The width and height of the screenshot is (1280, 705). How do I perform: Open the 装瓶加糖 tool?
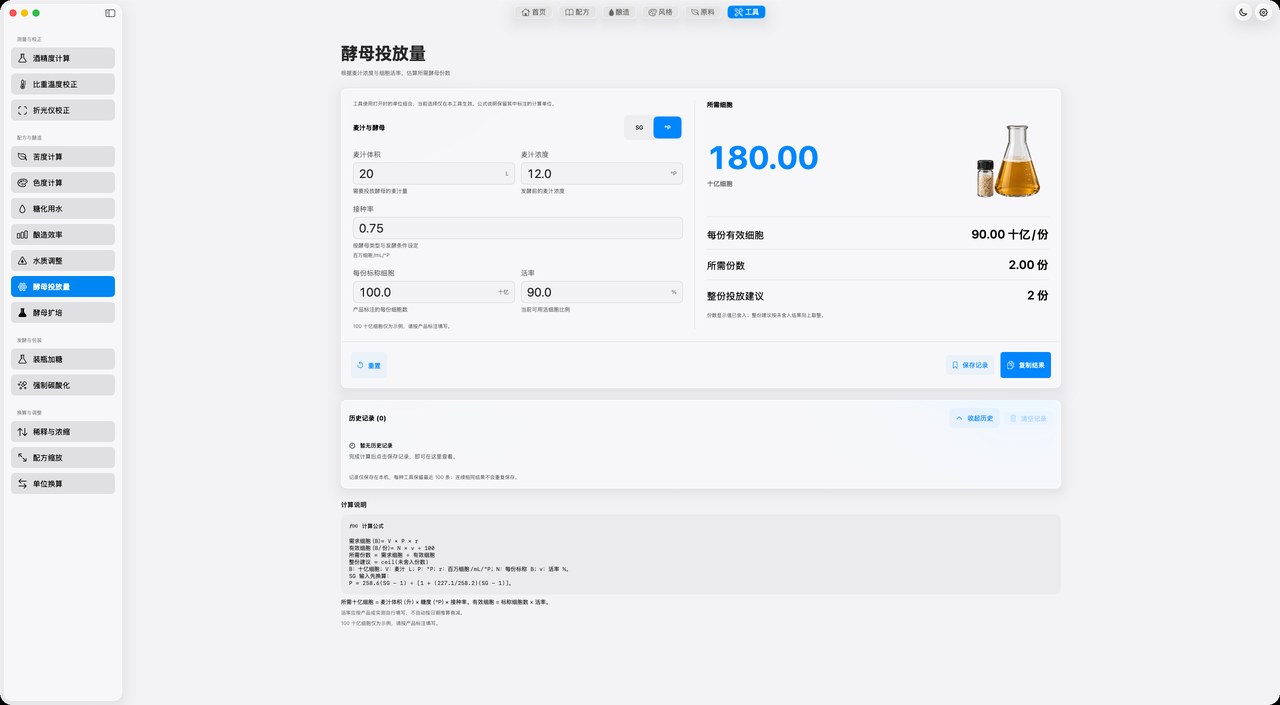tap(63, 359)
